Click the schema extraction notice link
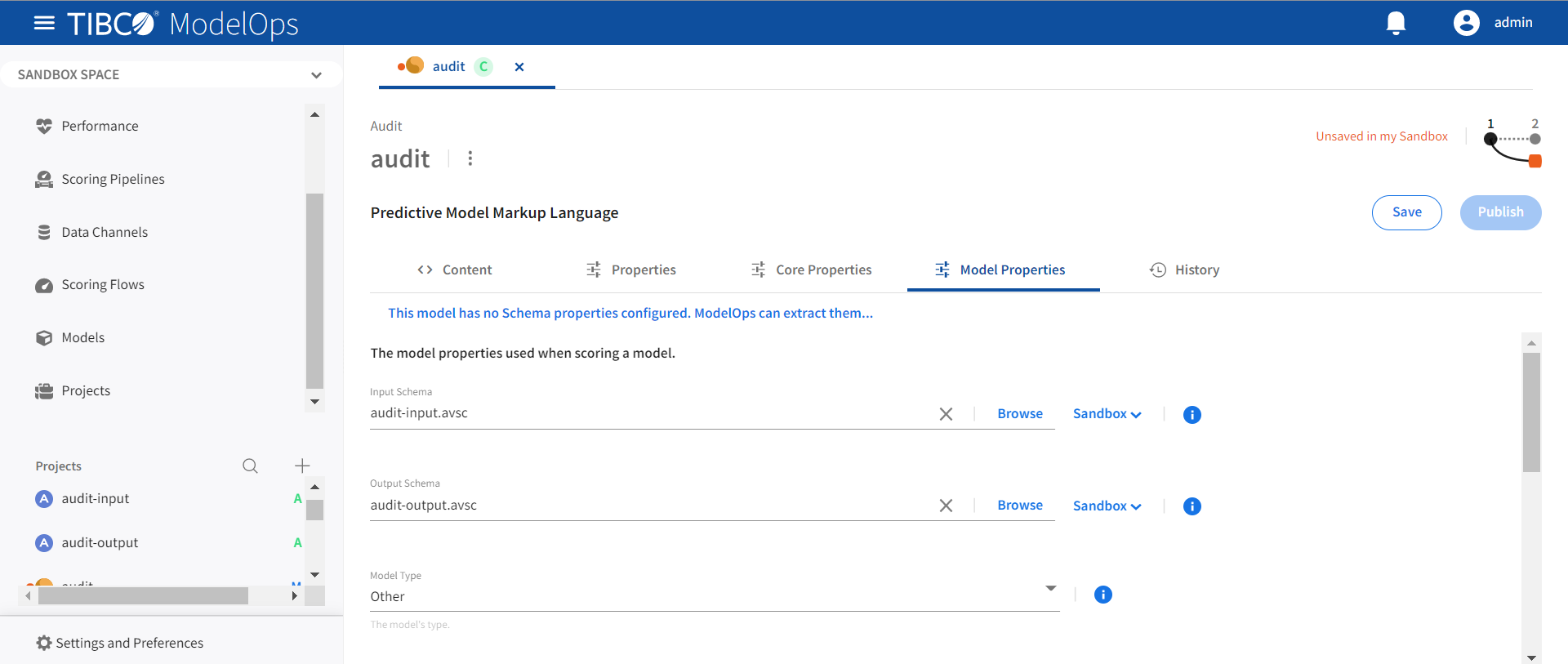1568x664 pixels. 630,313
